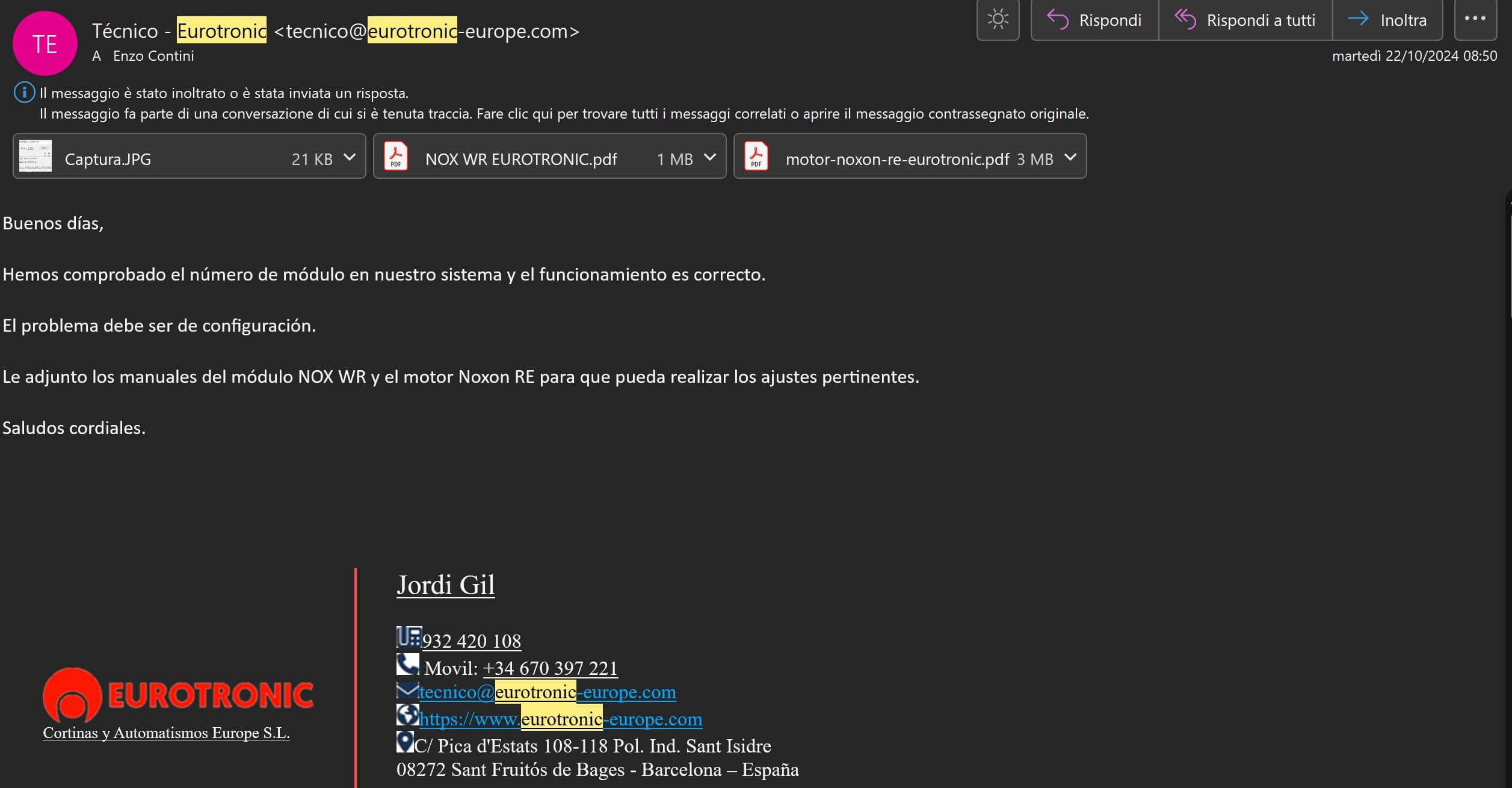The width and height of the screenshot is (1512, 788).
Task: Click the TE sender avatar
Action: [45, 43]
